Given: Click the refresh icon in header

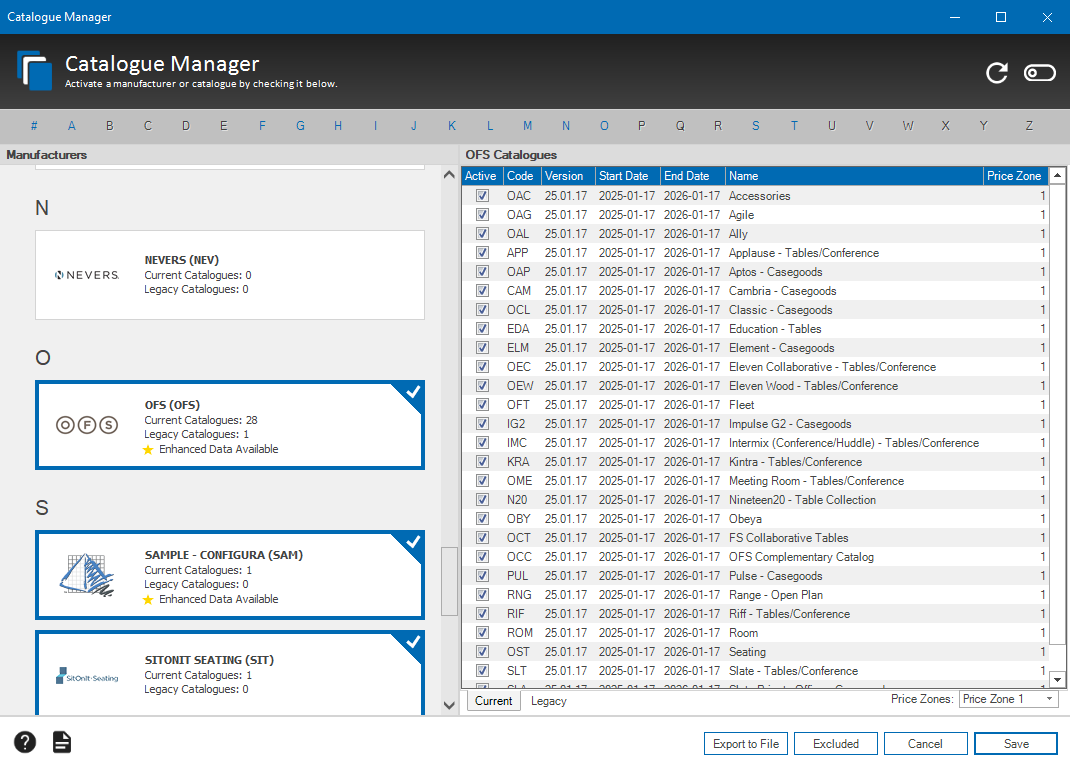Looking at the screenshot, I should point(996,72).
